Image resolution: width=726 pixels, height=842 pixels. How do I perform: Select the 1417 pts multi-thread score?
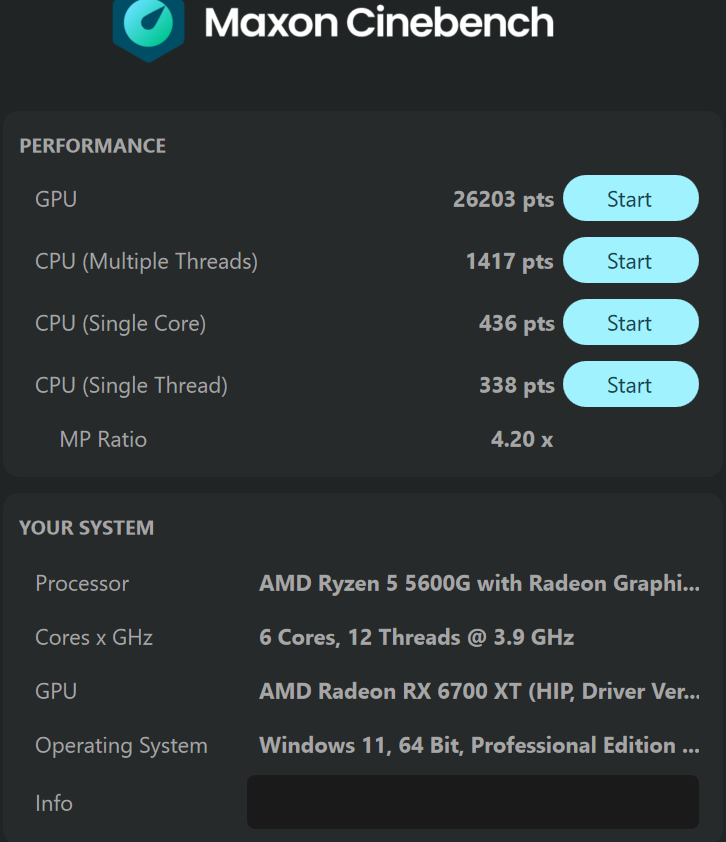[x=510, y=262]
